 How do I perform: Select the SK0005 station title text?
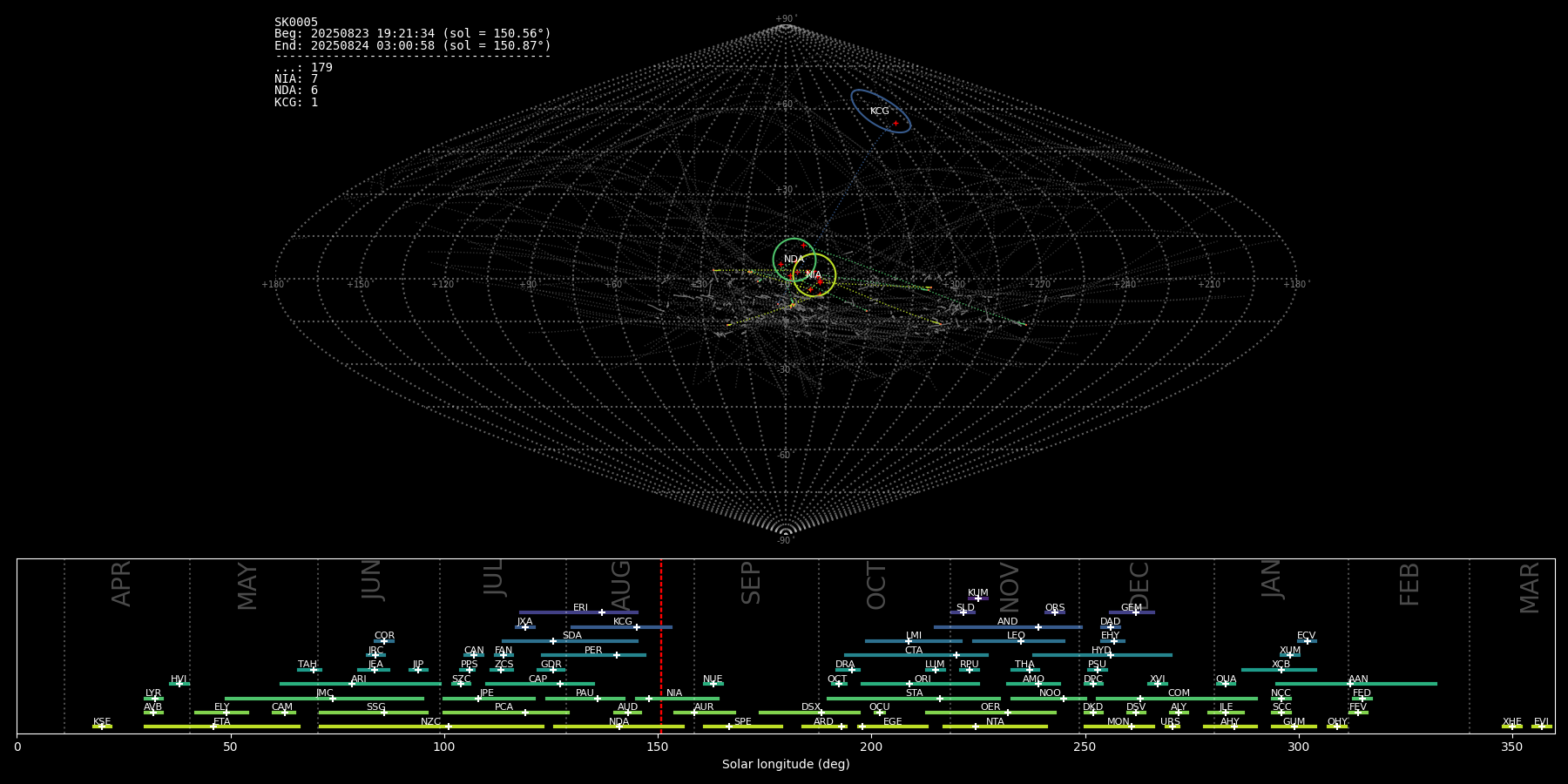point(296,23)
